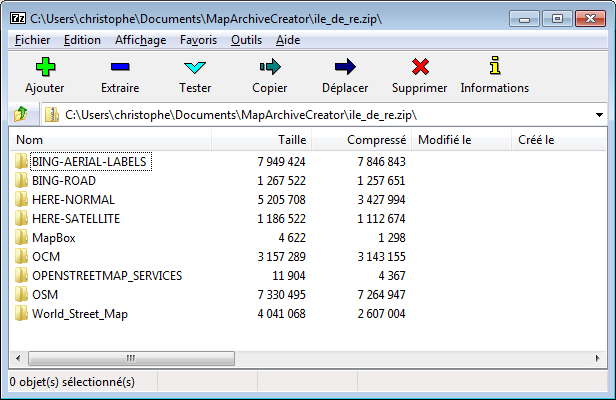616x400 pixels.
Task: Click the Copier arrow icon
Action: (270, 67)
